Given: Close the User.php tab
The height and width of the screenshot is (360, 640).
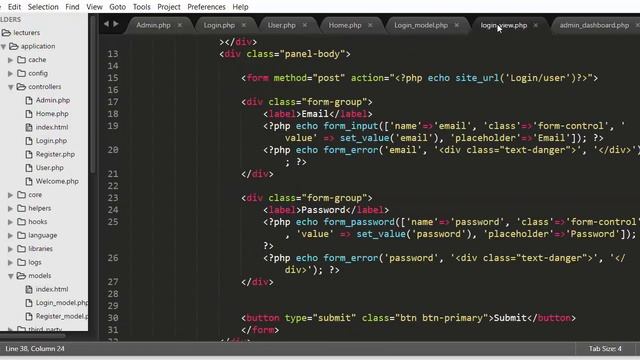Looking at the screenshot, I should tap(304, 25).
